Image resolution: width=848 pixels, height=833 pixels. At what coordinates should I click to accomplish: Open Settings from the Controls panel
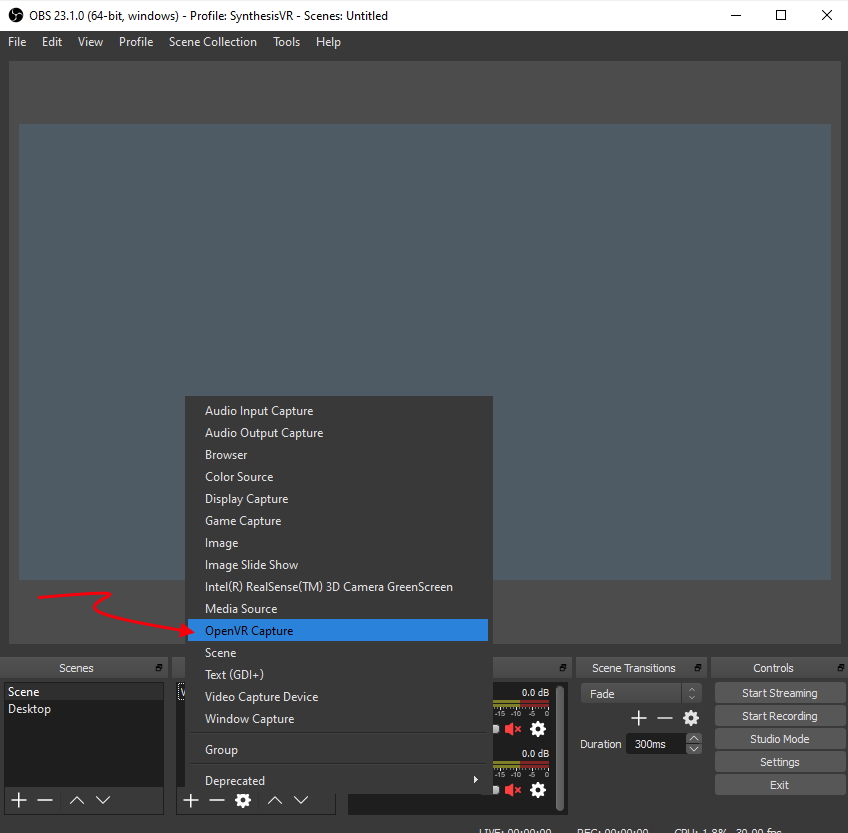pos(779,762)
